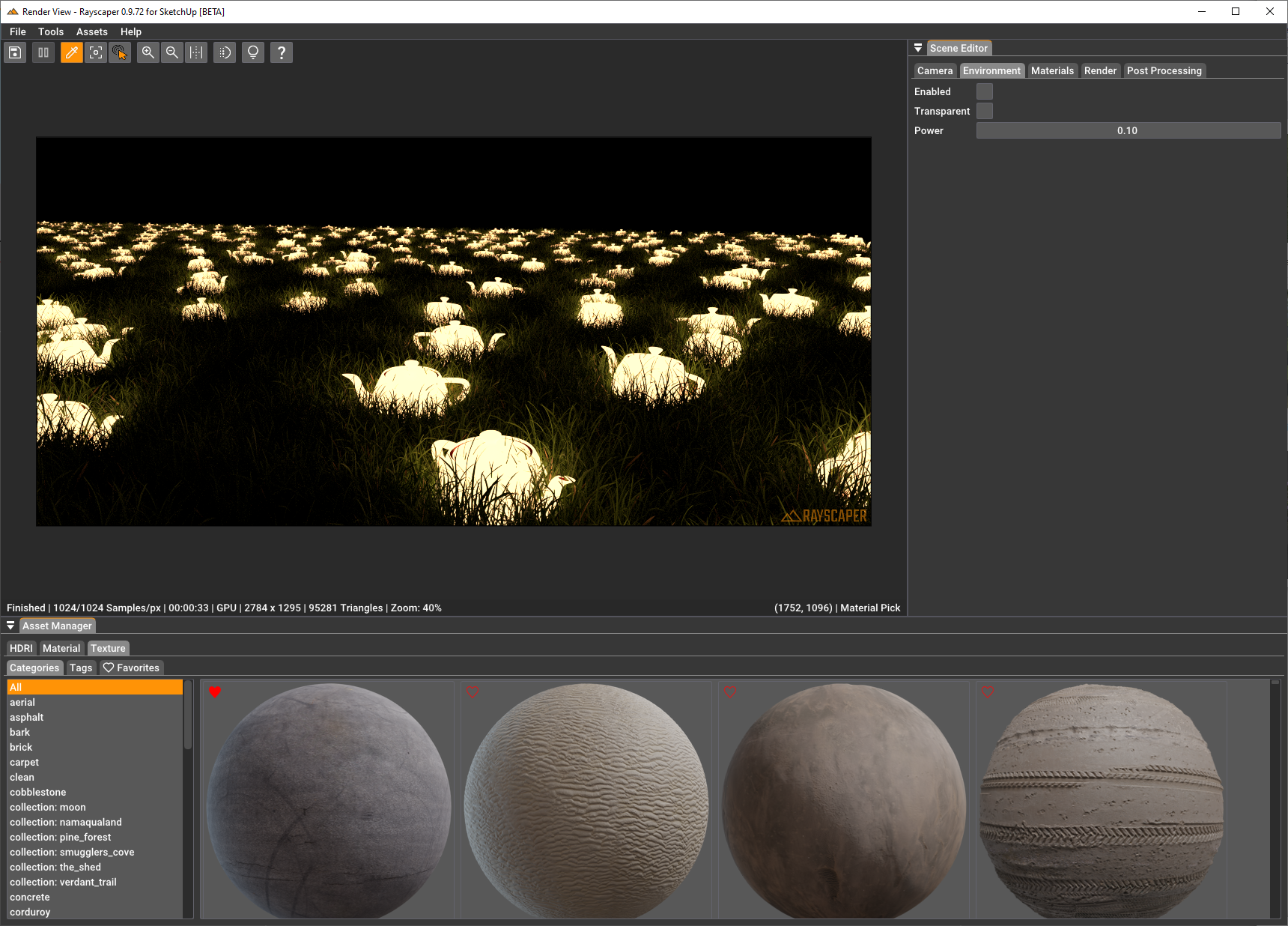This screenshot has height=926, width=1288.
Task: Select the HDRI asset type
Action: [x=21, y=648]
